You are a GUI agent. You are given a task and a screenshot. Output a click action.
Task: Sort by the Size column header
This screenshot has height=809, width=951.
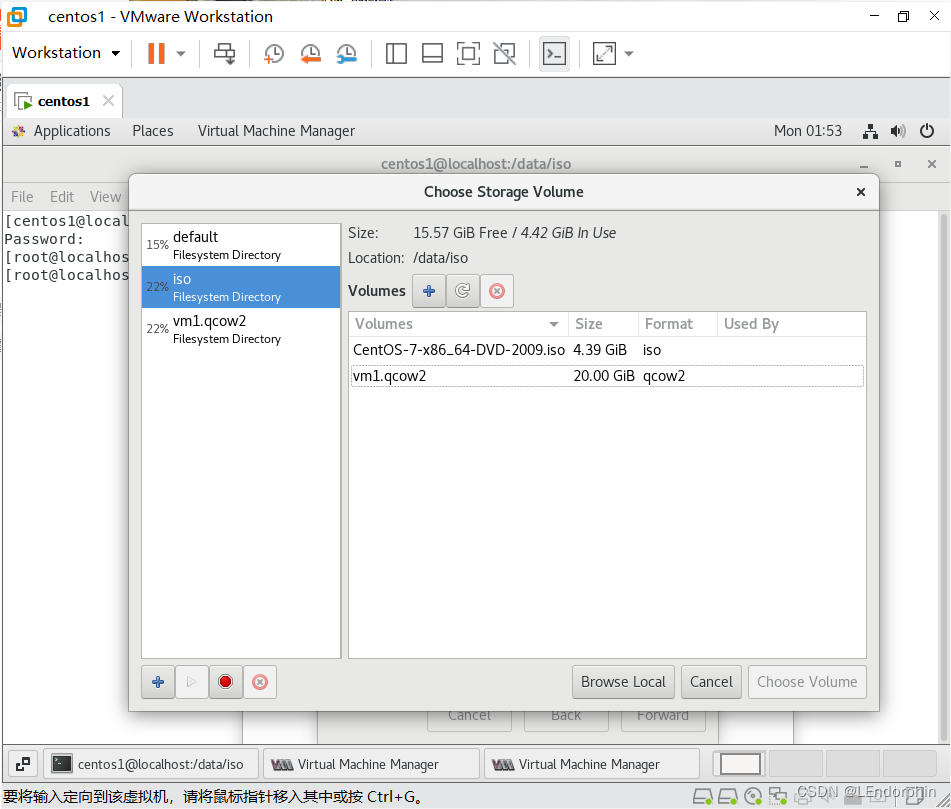pos(603,324)
